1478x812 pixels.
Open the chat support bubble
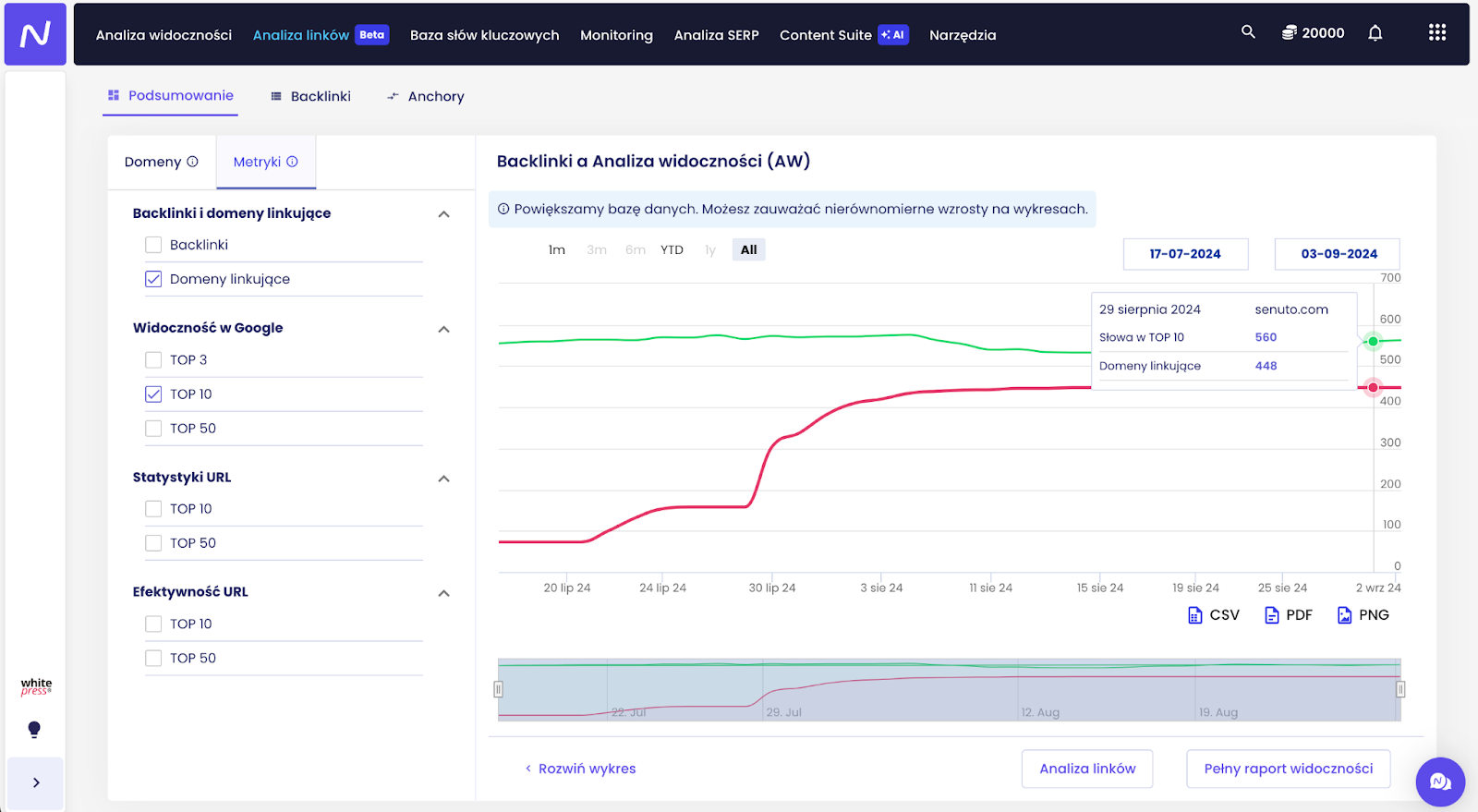point(1439,782)
